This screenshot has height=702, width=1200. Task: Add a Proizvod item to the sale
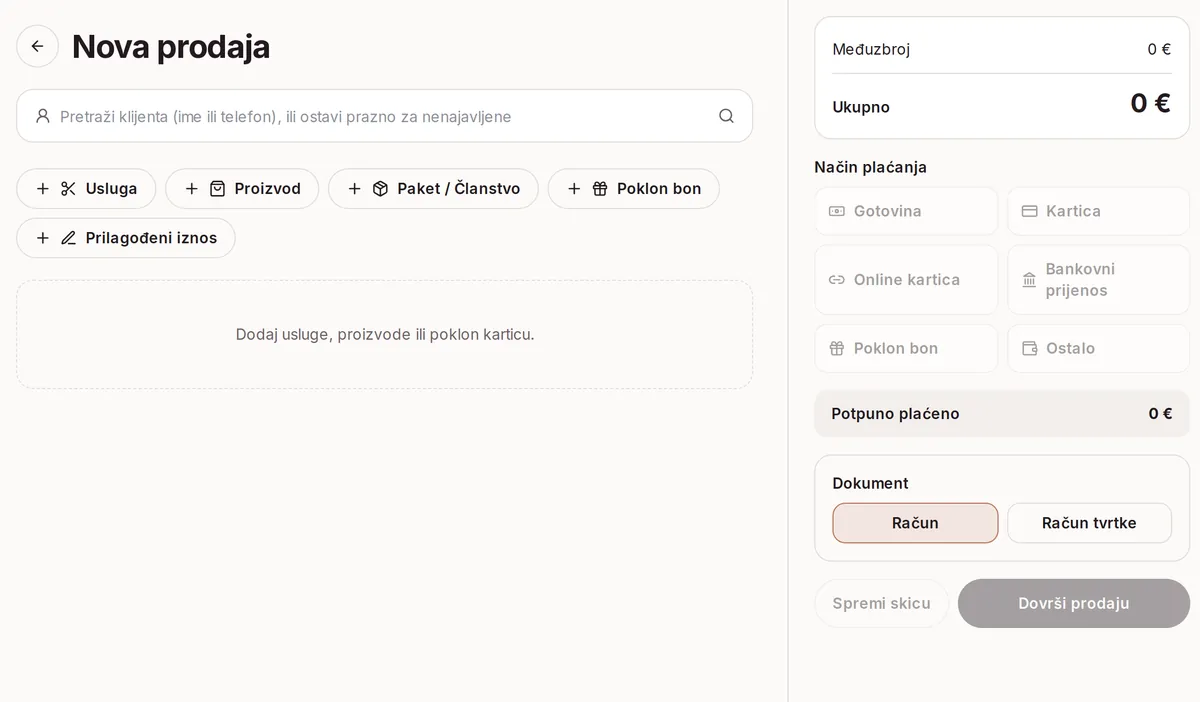point(242,188)
